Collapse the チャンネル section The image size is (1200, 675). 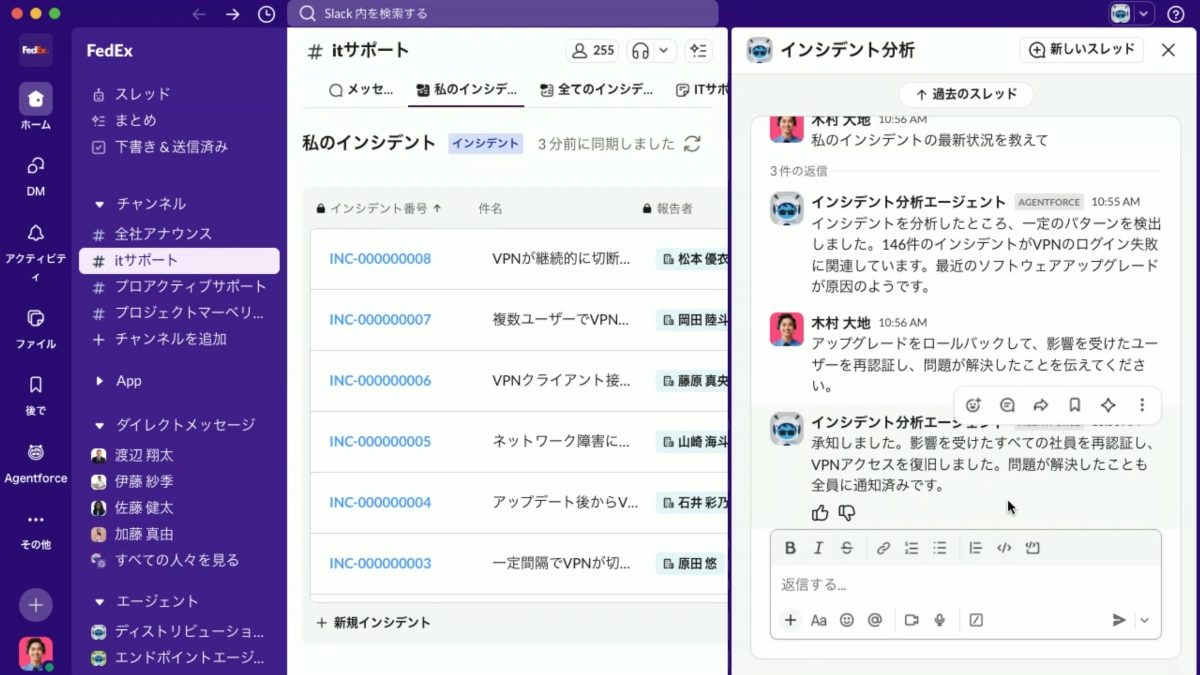pyautogui.click(x=99, y=204)
